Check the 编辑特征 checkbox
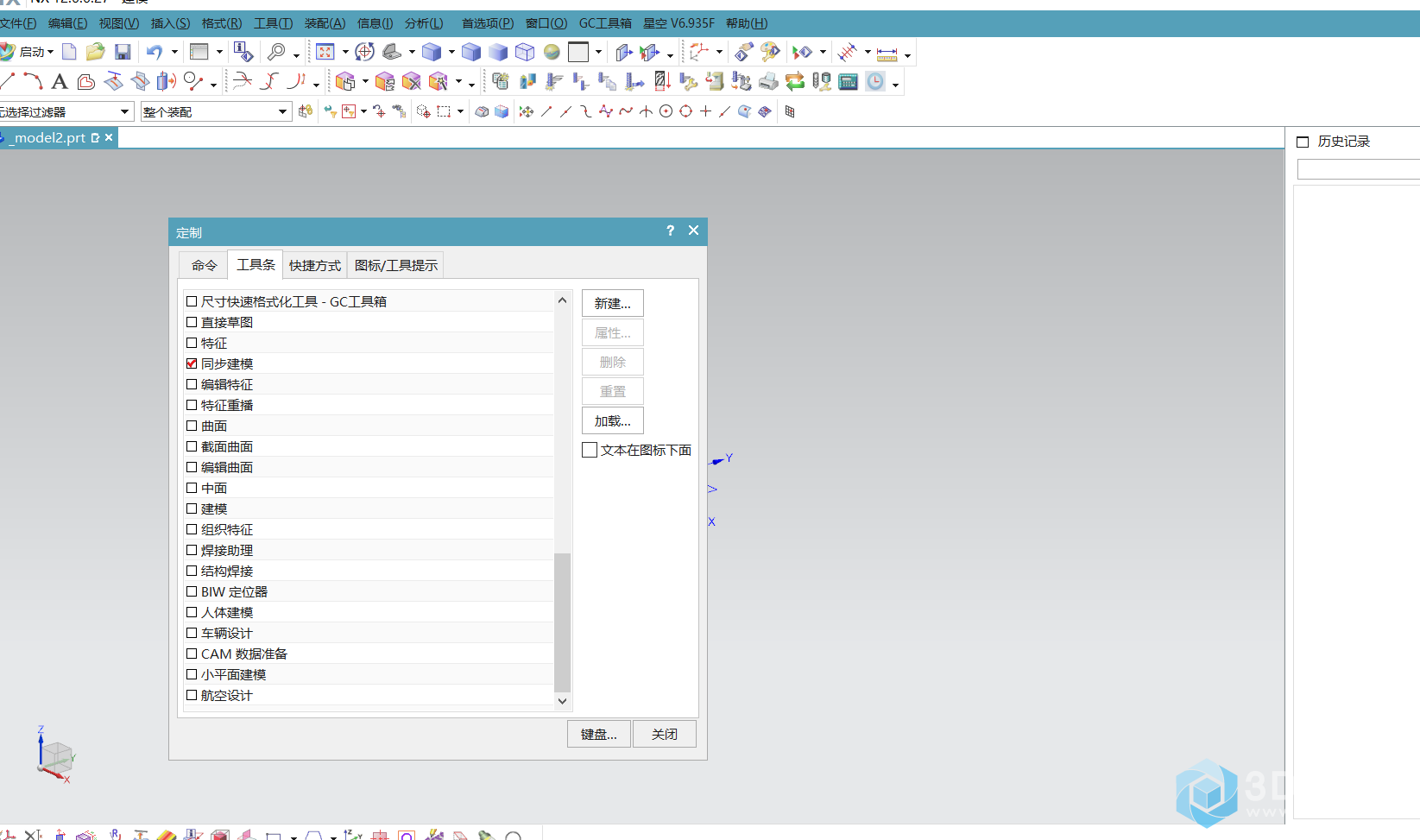The width and height of the screenshot is (1420, 840). [192, 384]
